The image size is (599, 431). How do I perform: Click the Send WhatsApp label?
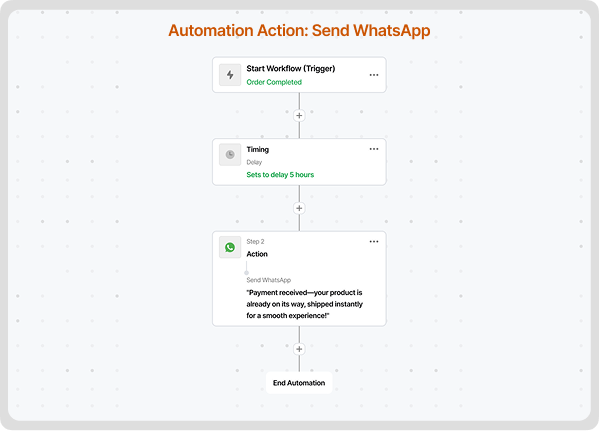pyautogui.click(x=269, y=280)
